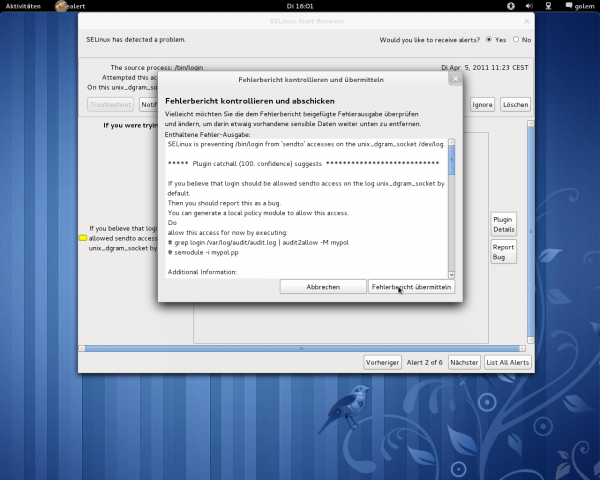Screen dimensions: 600x480
Task: Click the List All Alerts button
Action: click(508, 362)
